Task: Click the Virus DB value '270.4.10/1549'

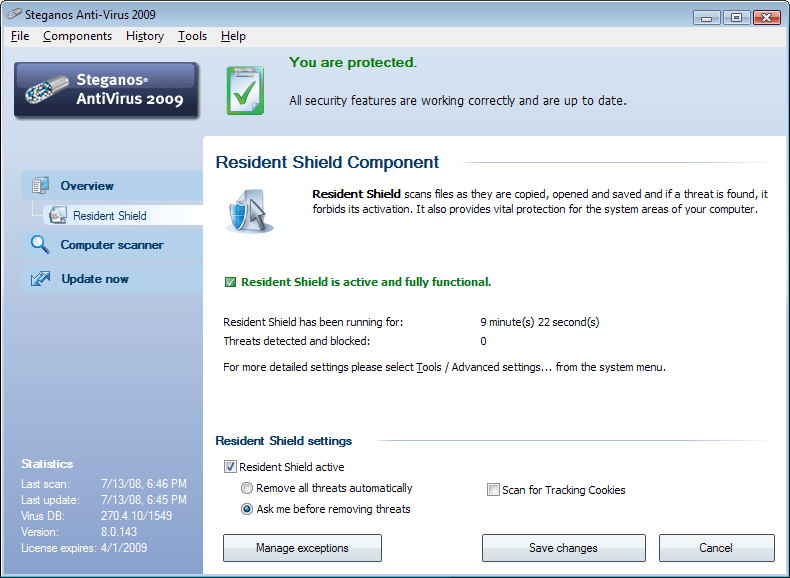Action: click(137, 516)
